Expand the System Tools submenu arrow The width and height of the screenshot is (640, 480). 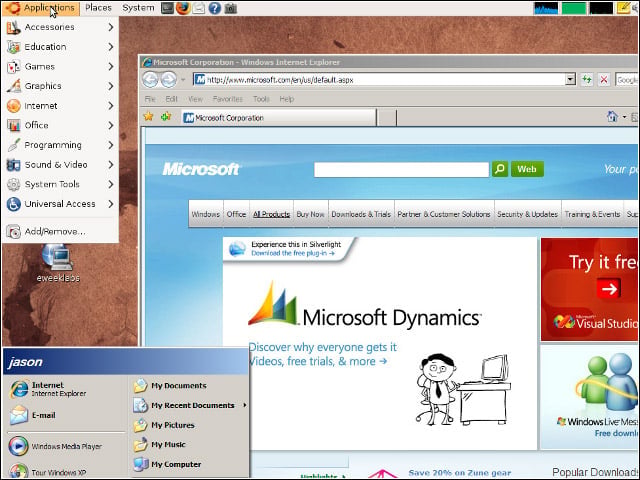coord(111,184)
